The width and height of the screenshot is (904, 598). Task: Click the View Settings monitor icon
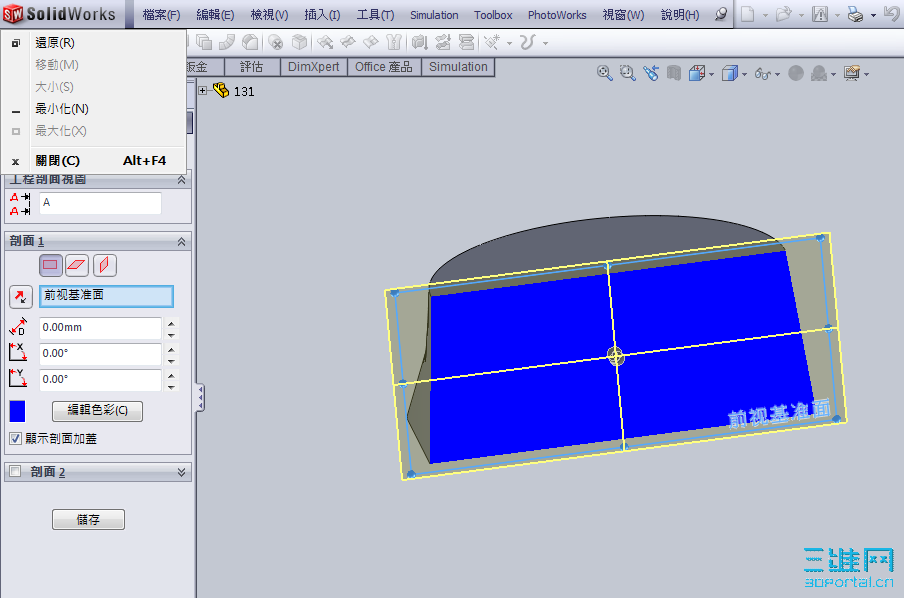[852, 73]
